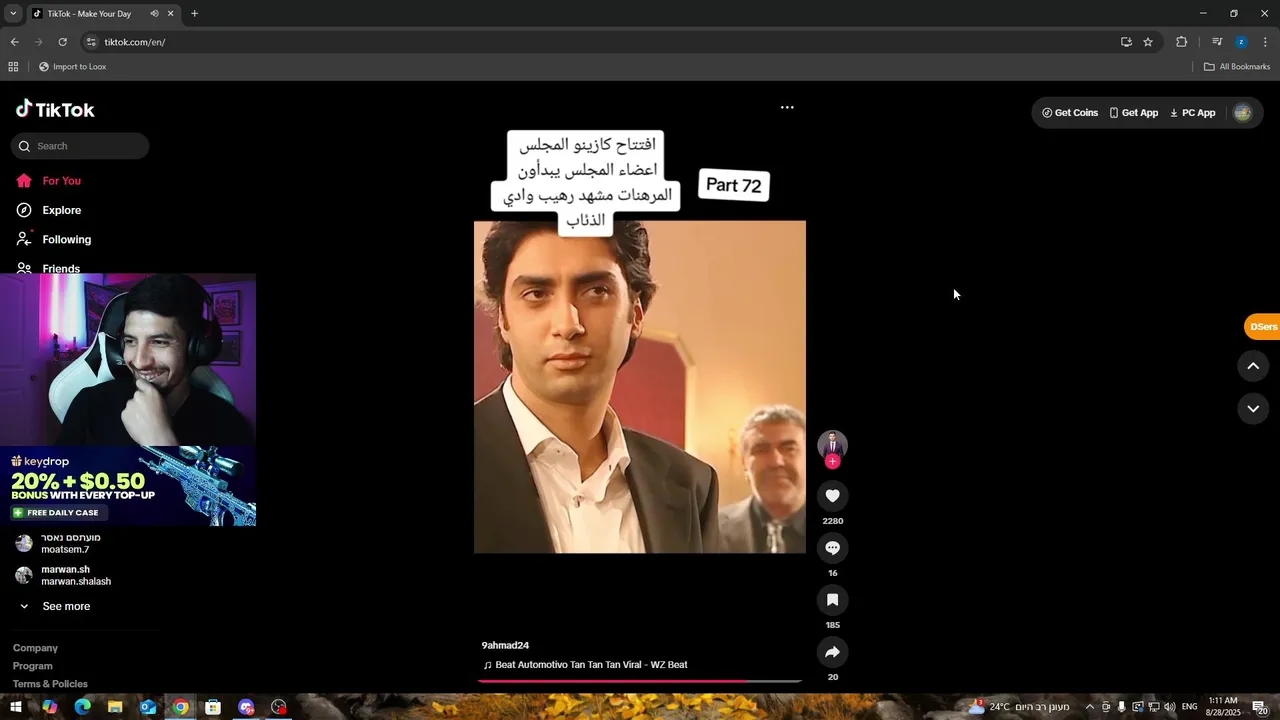Install app using the address bar icon
This screenshot has width=1280, height=720.
point(1126,42)
